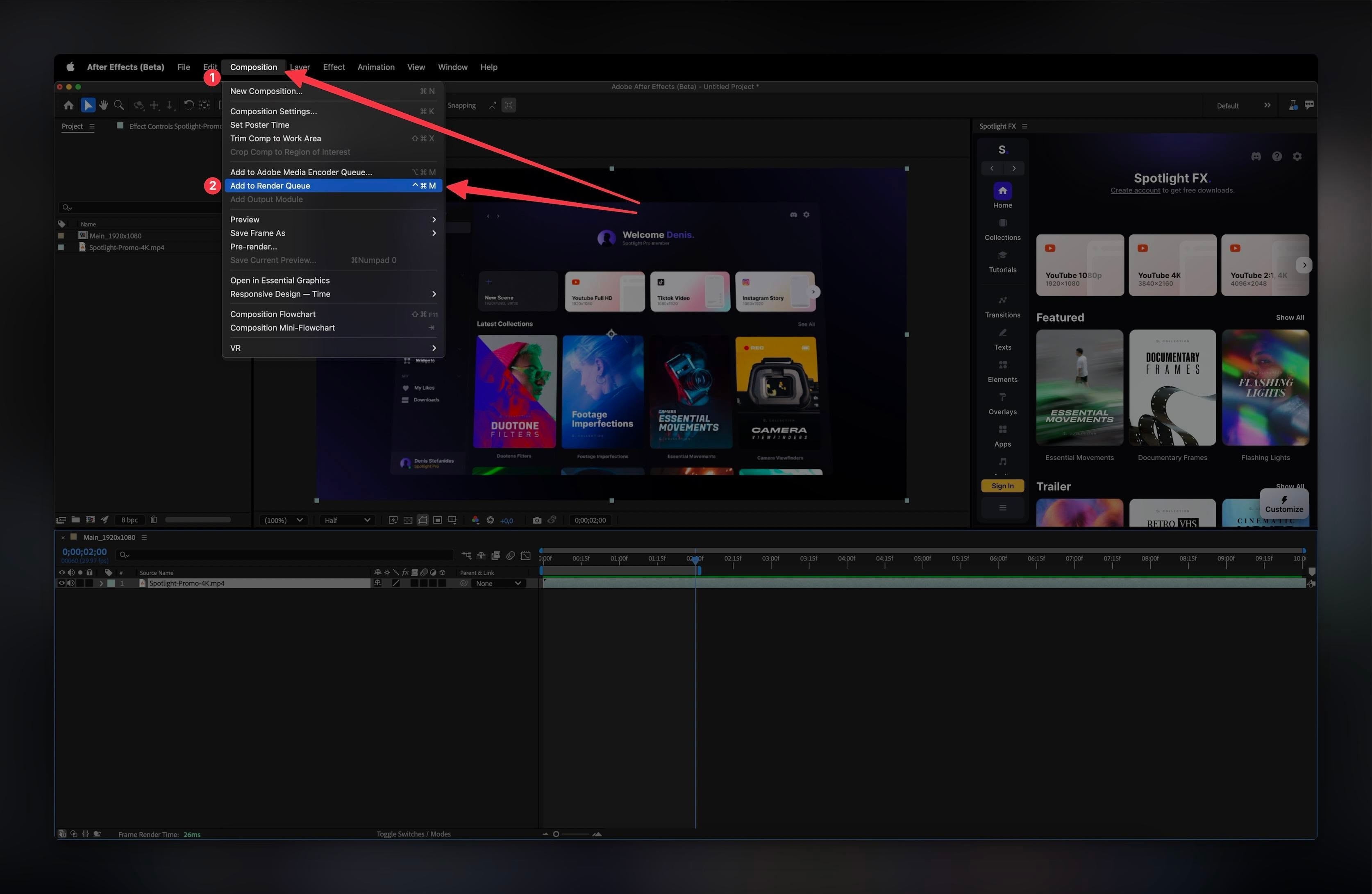Click the Home icon in toolbar
1372x894 pixels.
(68, 105)
